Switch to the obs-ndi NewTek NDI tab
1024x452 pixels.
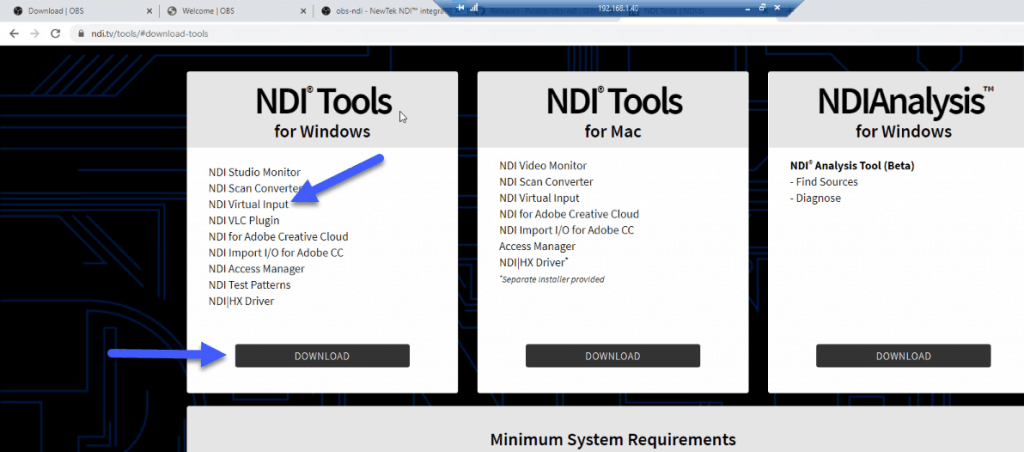385,11
